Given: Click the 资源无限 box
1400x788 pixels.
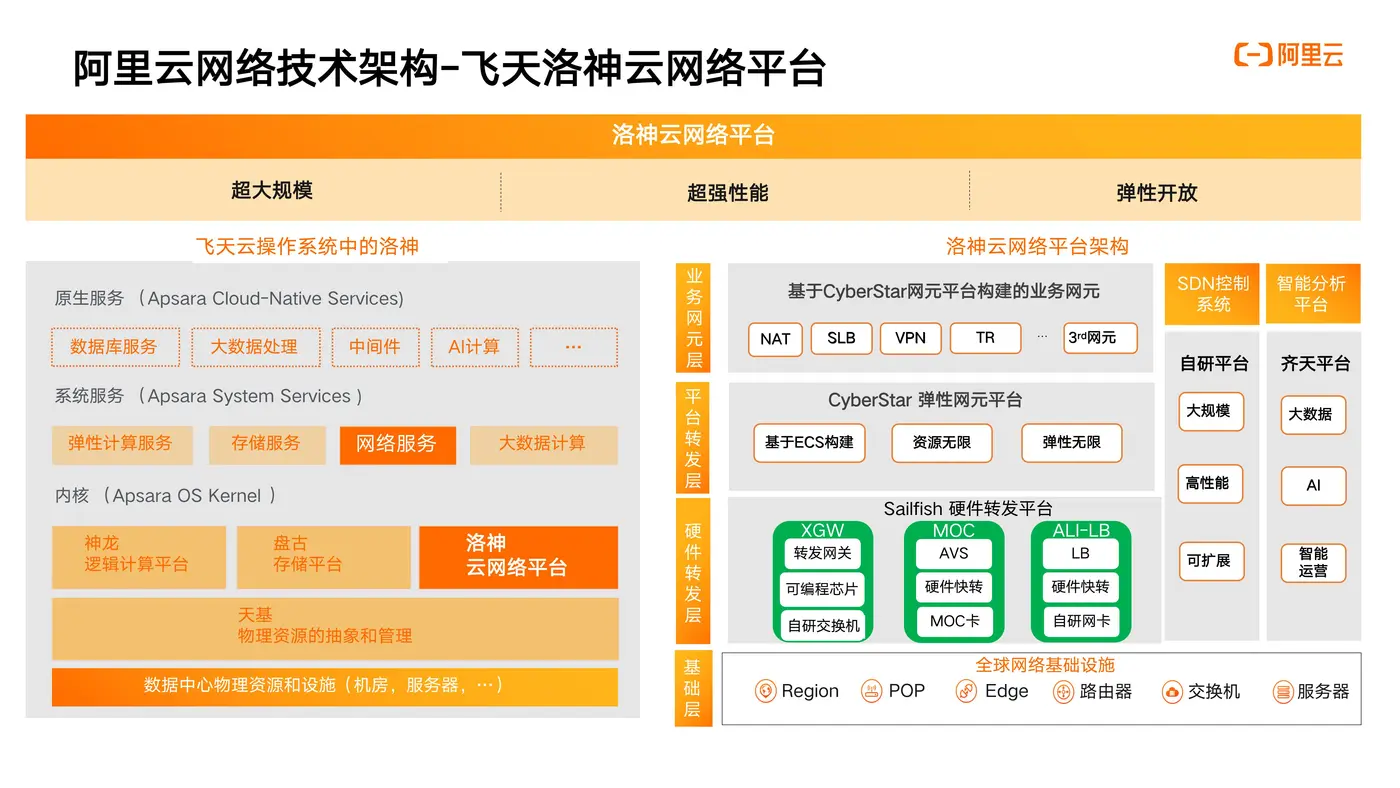Looking at the screenshot, I should tap(942, 442).
